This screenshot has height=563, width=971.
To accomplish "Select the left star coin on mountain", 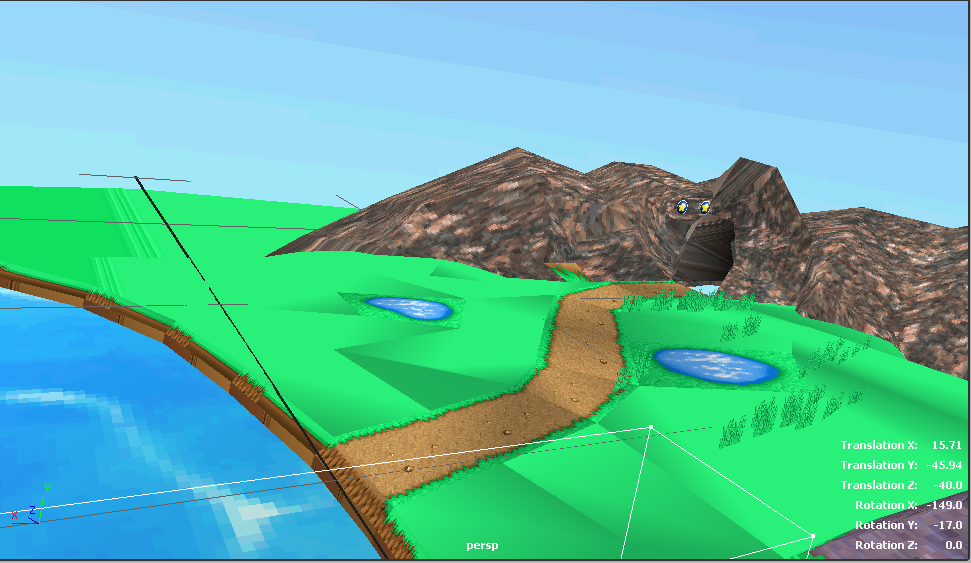I will (x=682, y=206).
